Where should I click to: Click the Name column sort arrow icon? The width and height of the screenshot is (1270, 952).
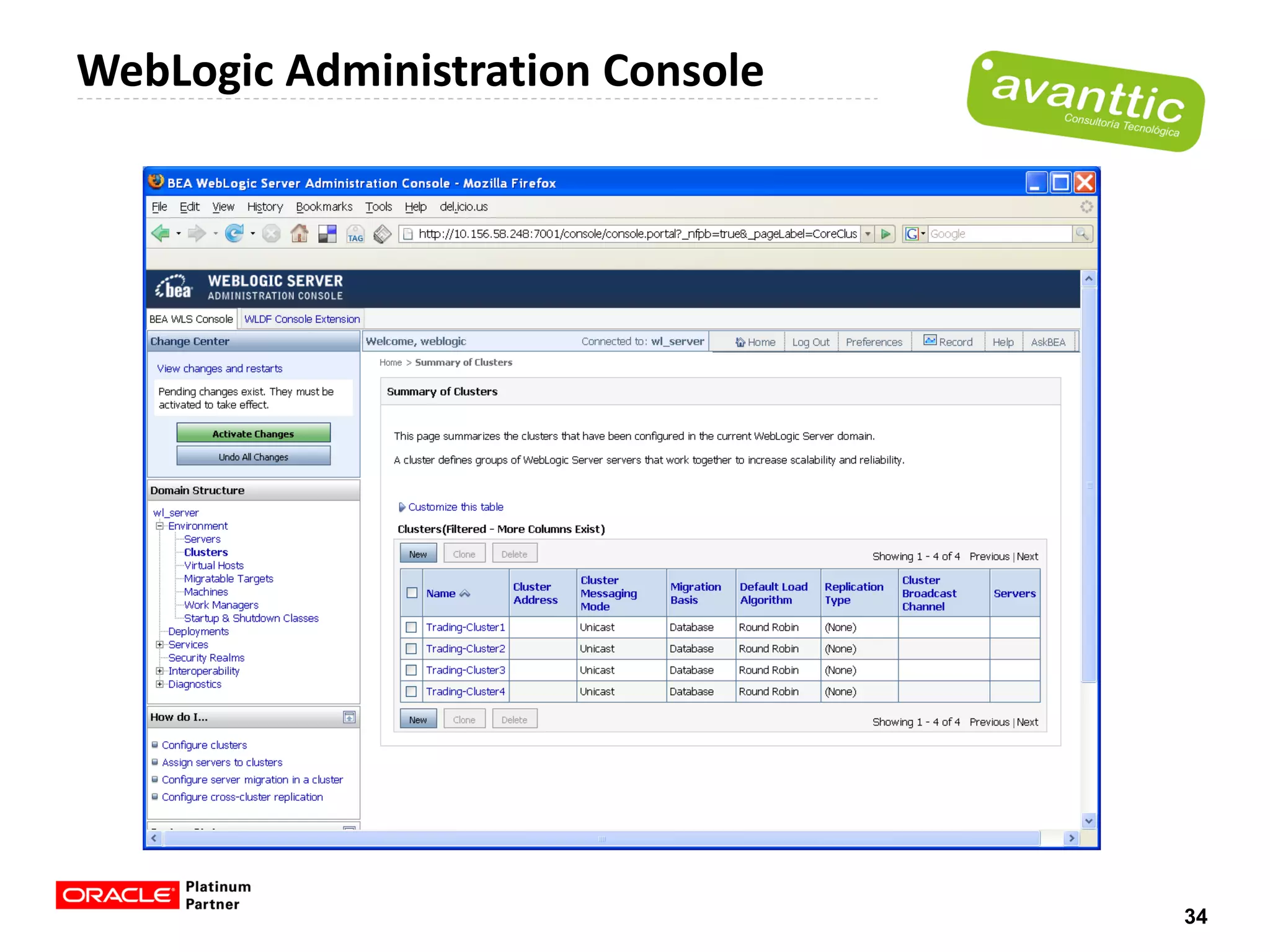click(x=464, y=593)
